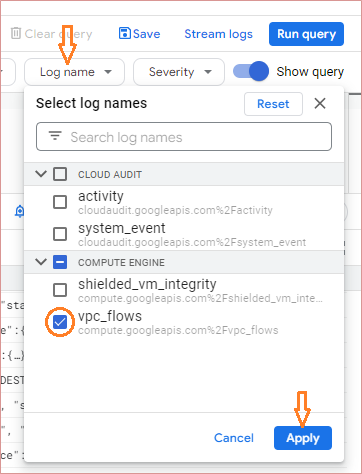Viewport: 362px width, 474px height.
Task: Close the Select log names panel
Action: click(x=320, y=104)
